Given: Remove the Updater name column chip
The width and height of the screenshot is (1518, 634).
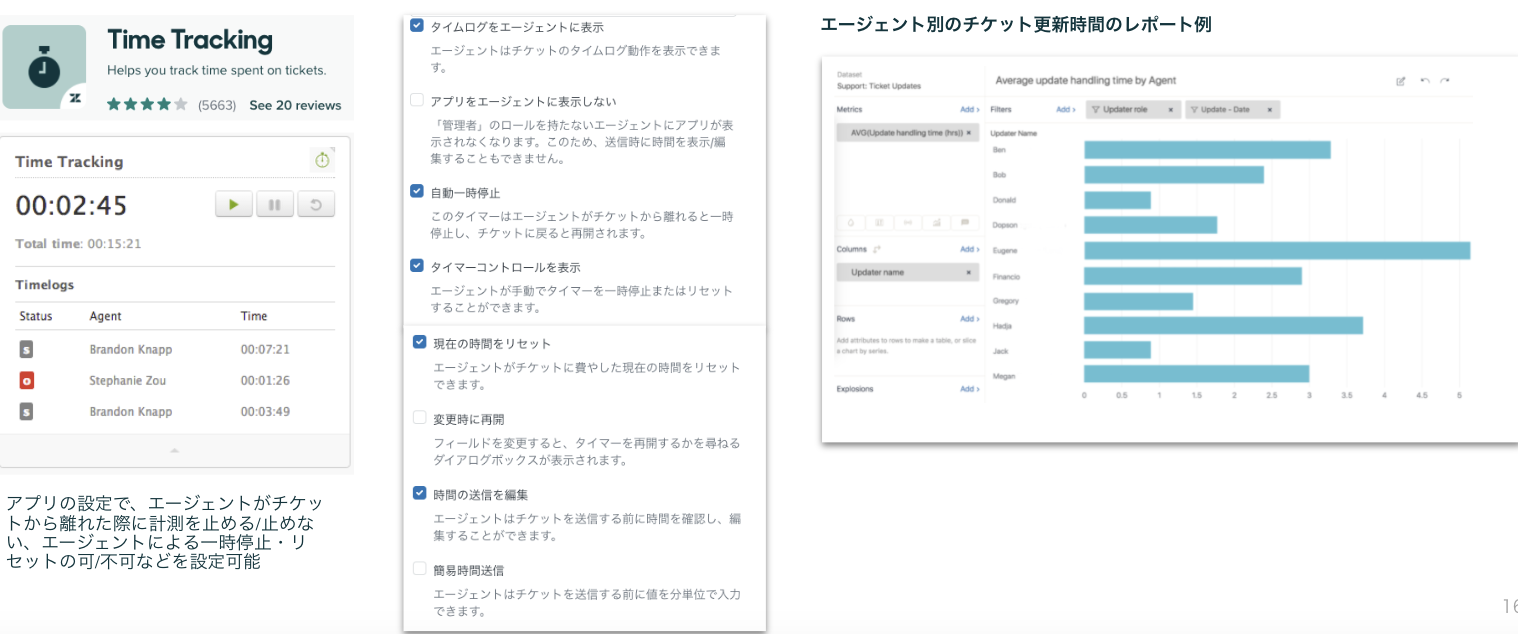Looking at the screenshot, I should tap(968, 272).
